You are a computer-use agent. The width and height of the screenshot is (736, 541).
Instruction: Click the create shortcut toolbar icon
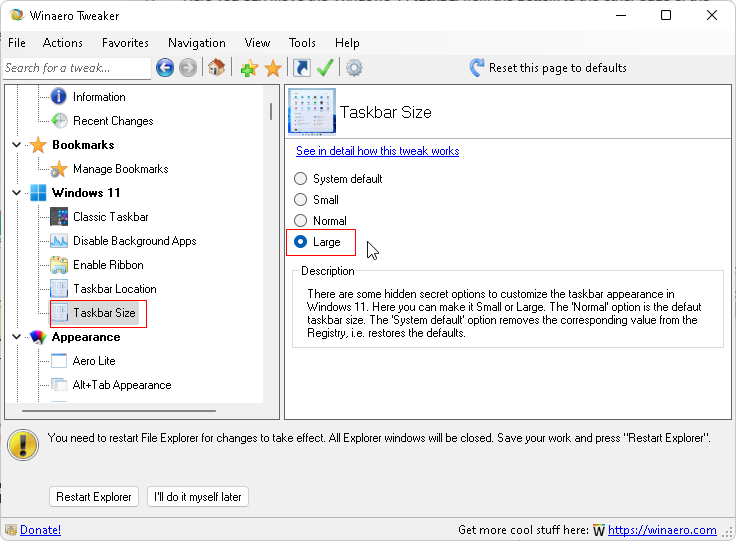tap(302, 68)
